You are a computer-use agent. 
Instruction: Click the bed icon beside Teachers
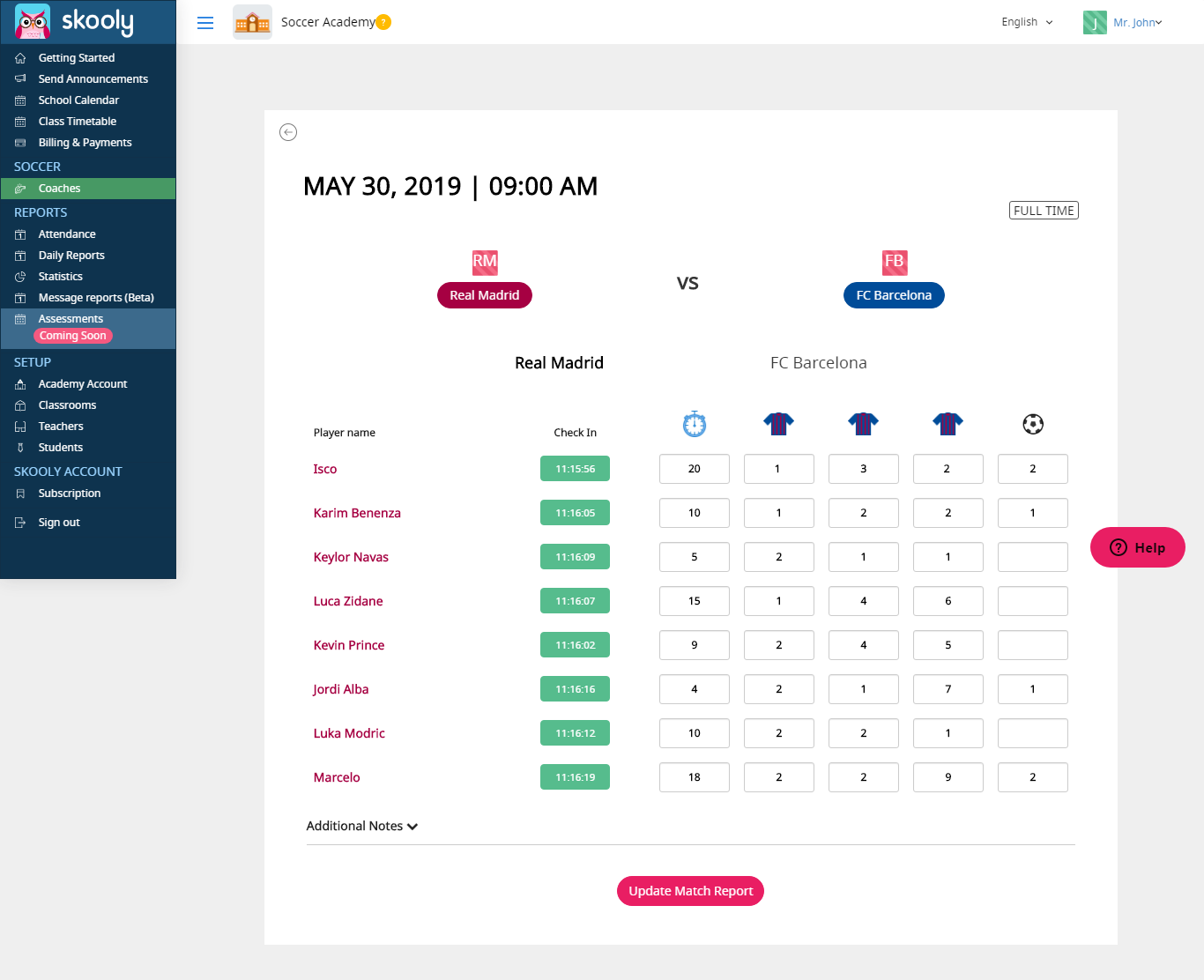pyautogui.click(x=20, y=427)
